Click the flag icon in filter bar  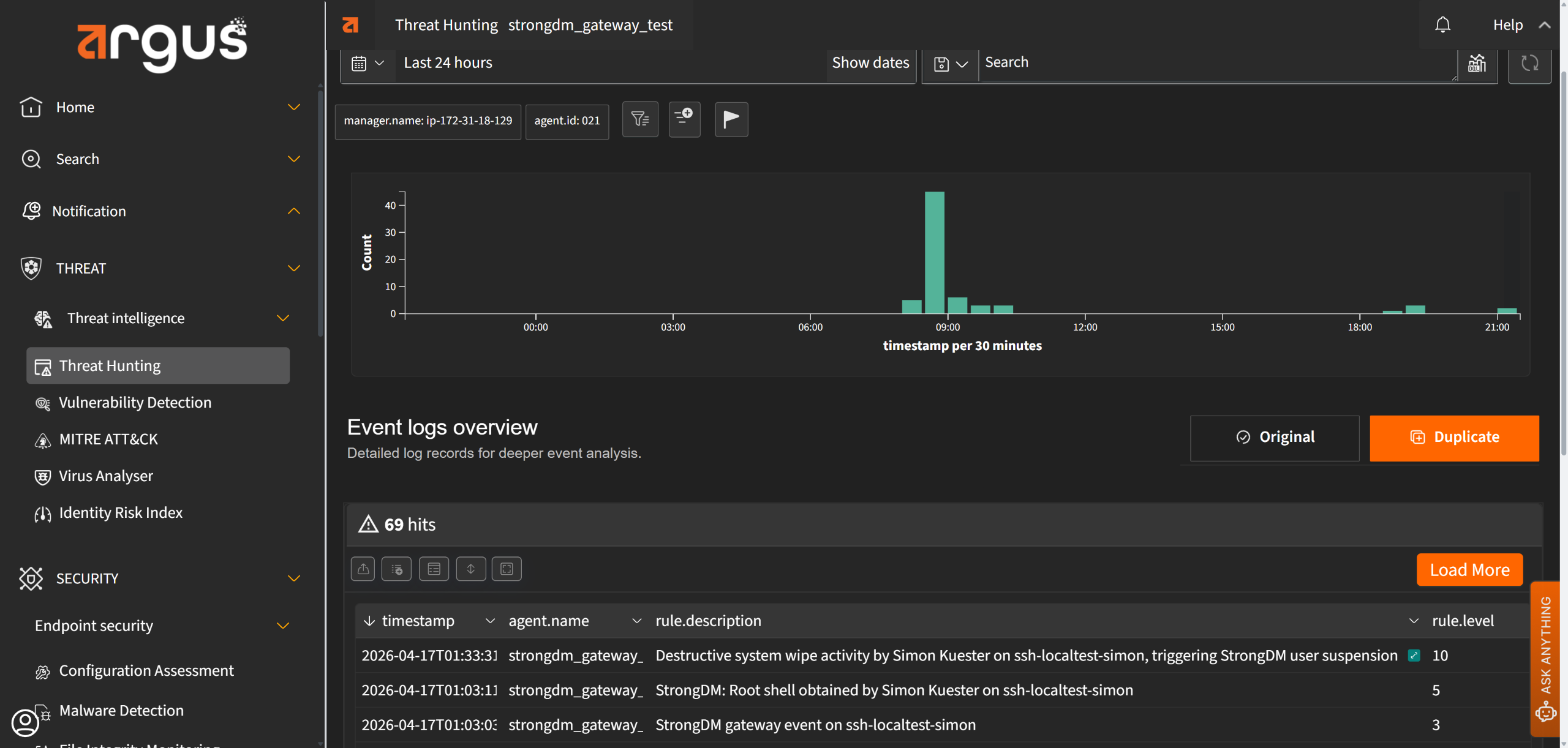(x=731, y=119)
